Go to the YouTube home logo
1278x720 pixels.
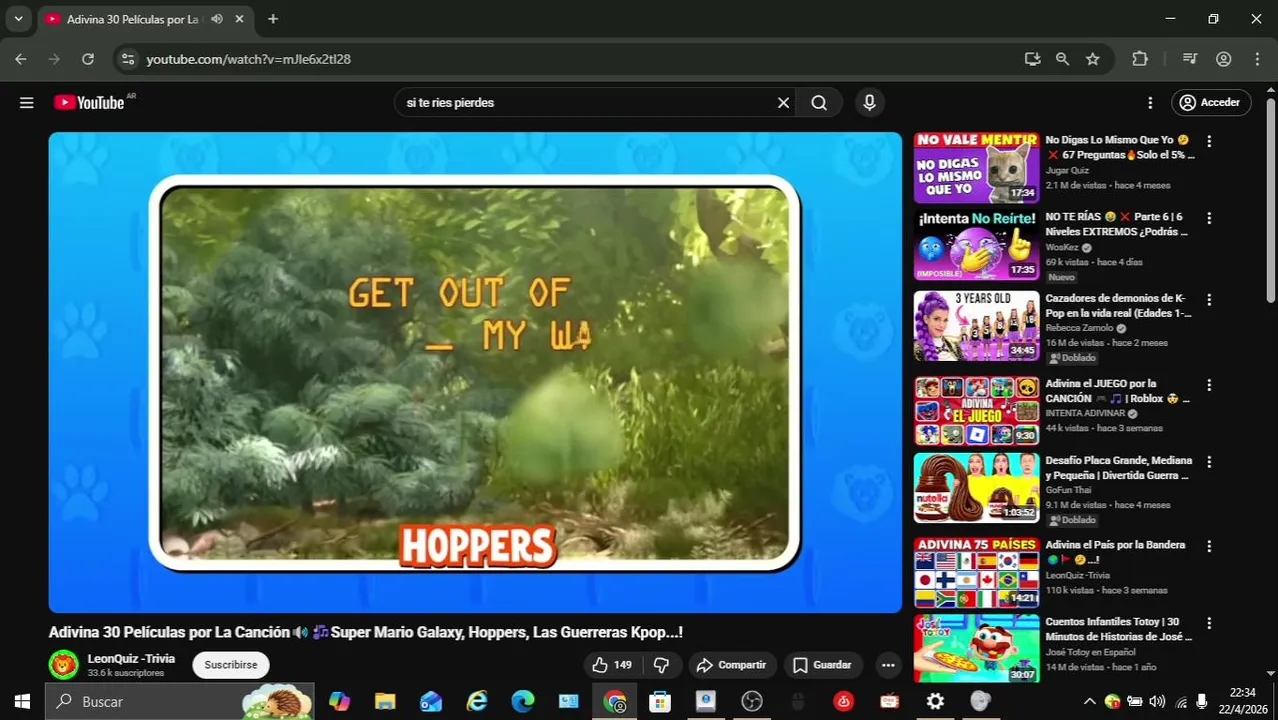89,103
